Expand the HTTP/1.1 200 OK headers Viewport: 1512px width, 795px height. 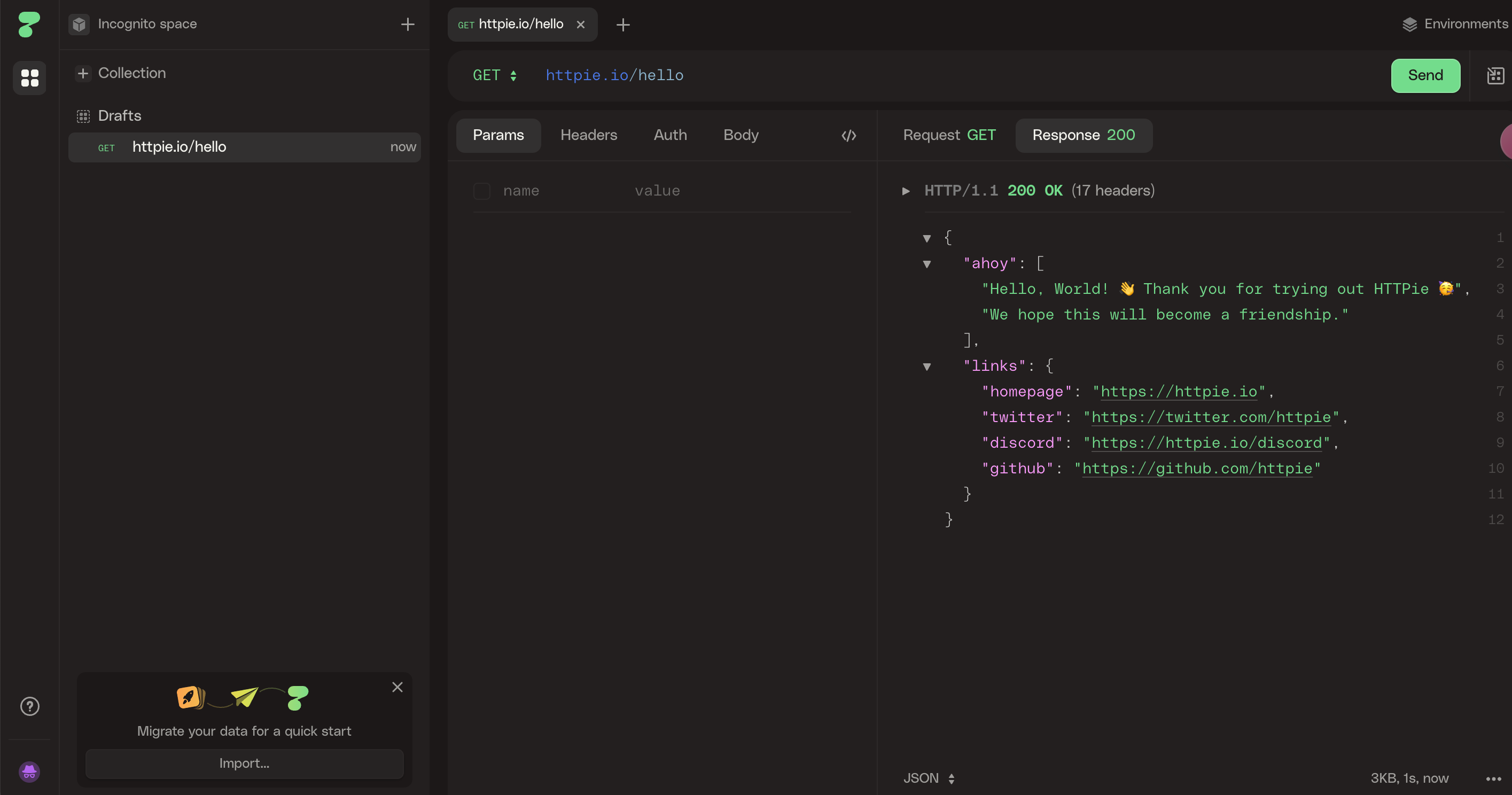click(906, 191)
